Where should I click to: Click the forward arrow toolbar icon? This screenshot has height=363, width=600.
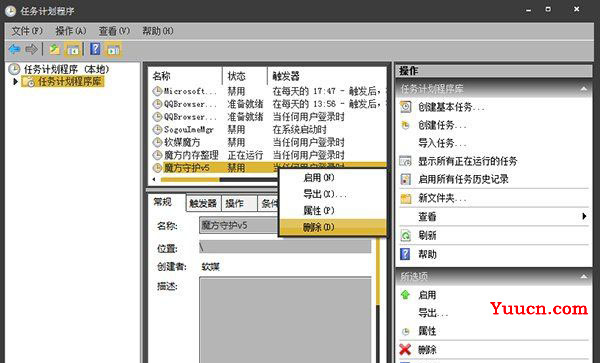coord(31,49)
